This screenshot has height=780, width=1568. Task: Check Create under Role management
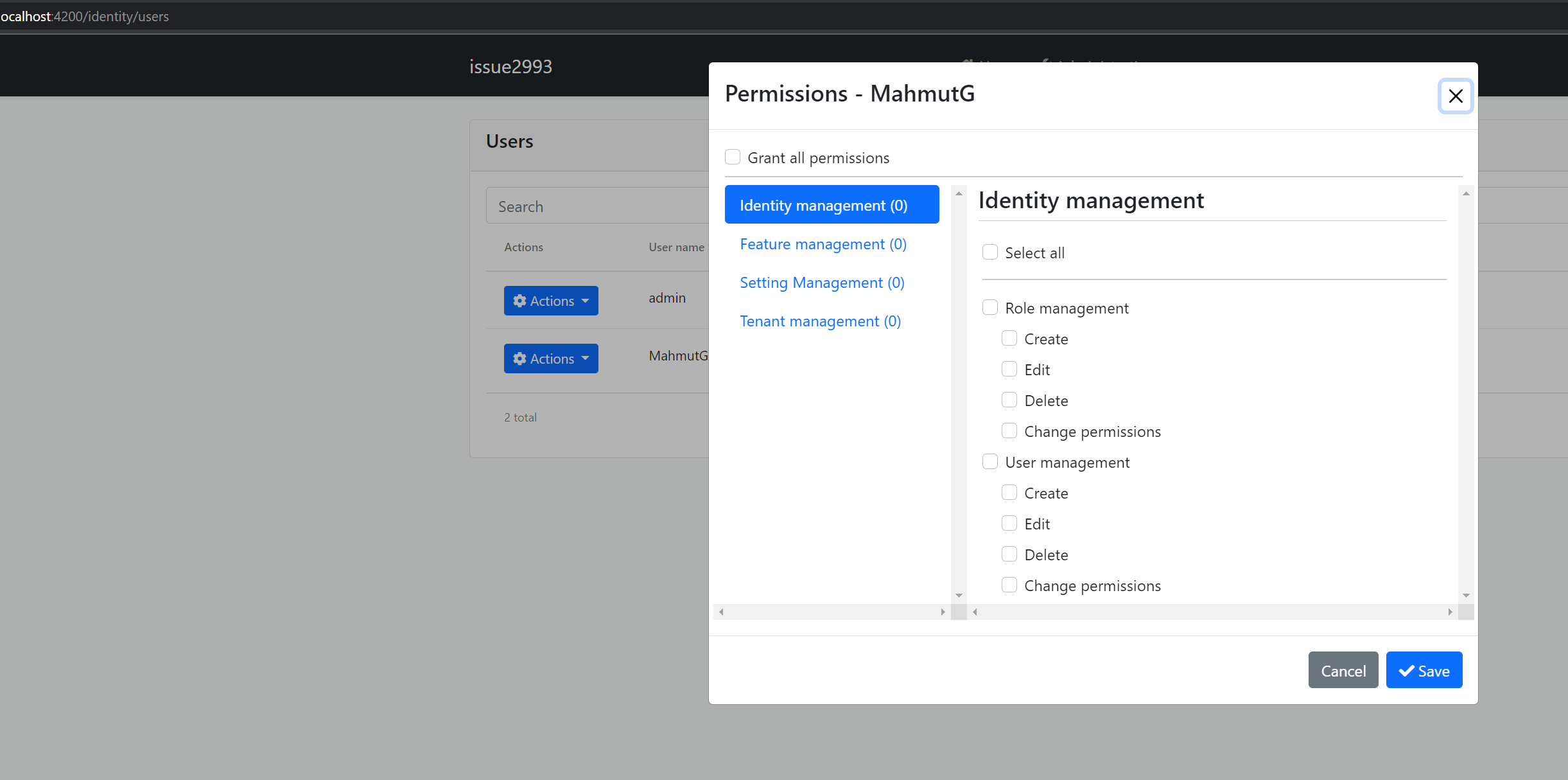coord(1009,338)
